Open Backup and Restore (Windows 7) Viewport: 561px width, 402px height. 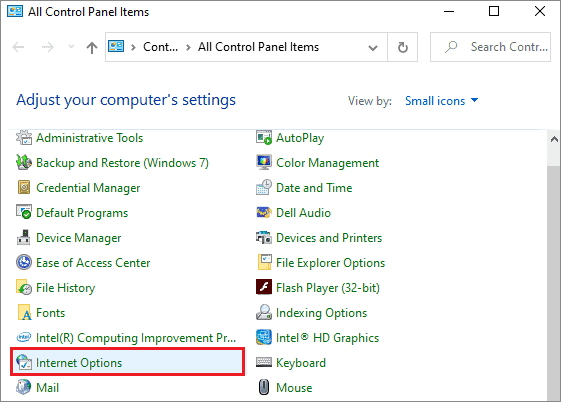point(122,163)
